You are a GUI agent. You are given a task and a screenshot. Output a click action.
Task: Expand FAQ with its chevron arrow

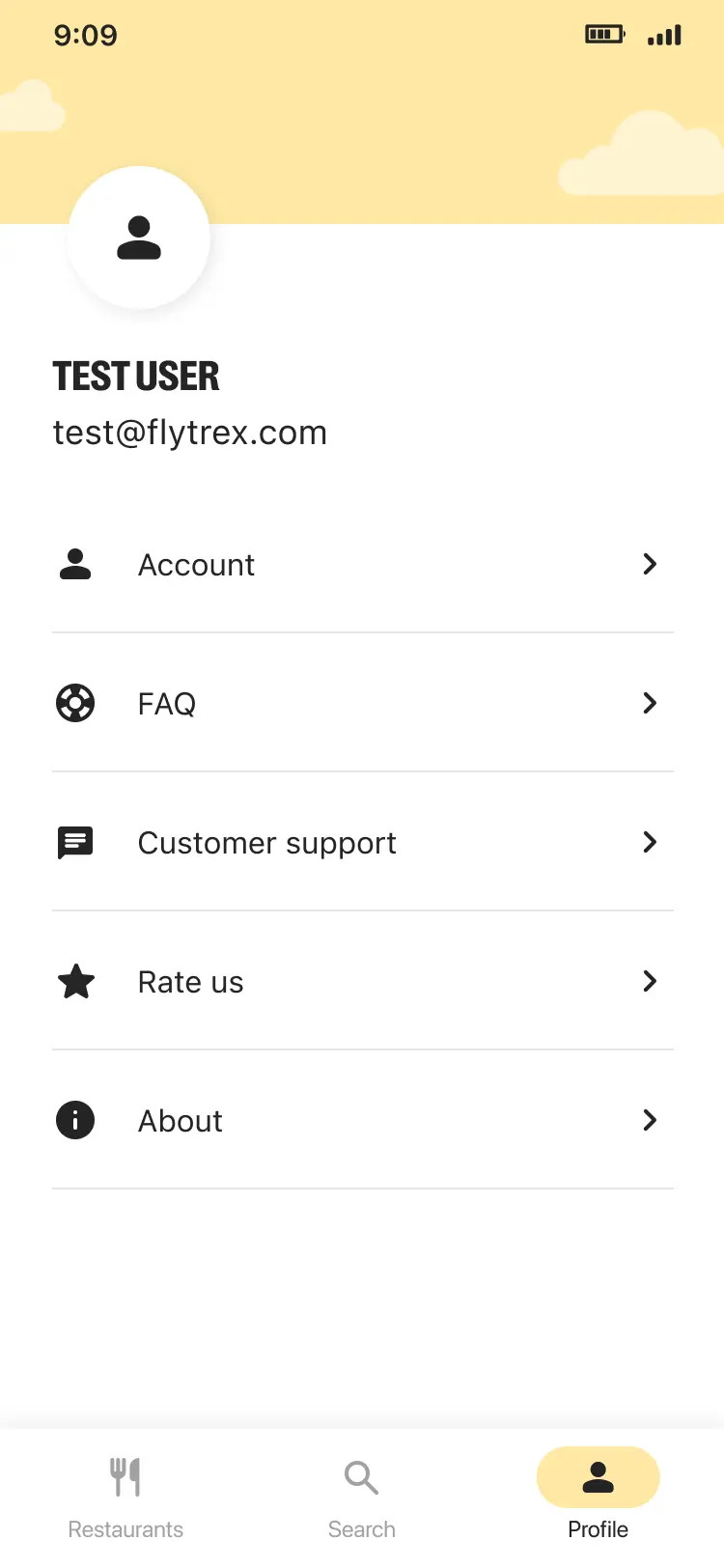click(x=650, y=703)
